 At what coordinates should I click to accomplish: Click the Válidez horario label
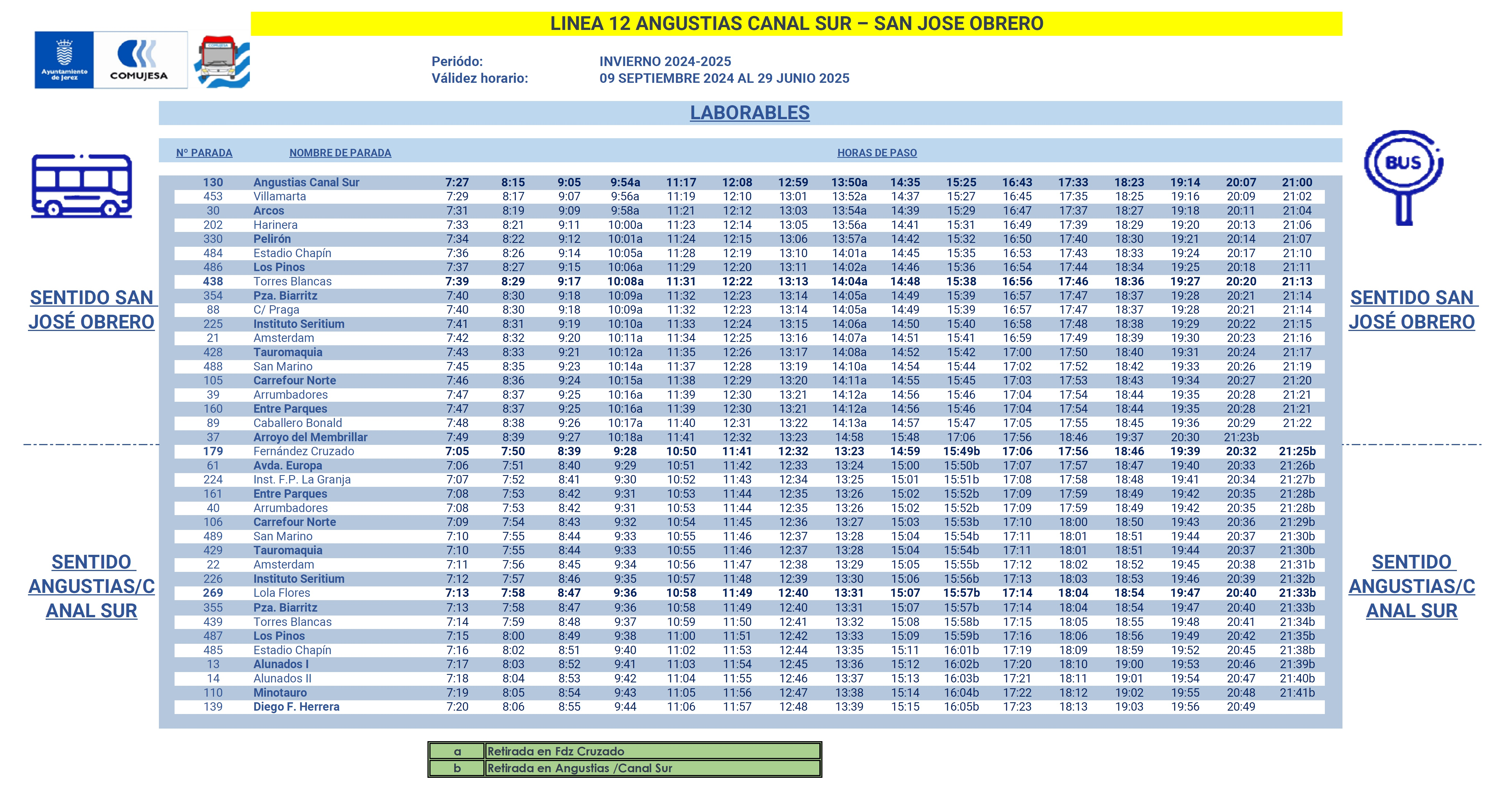(x=480, y=78)
